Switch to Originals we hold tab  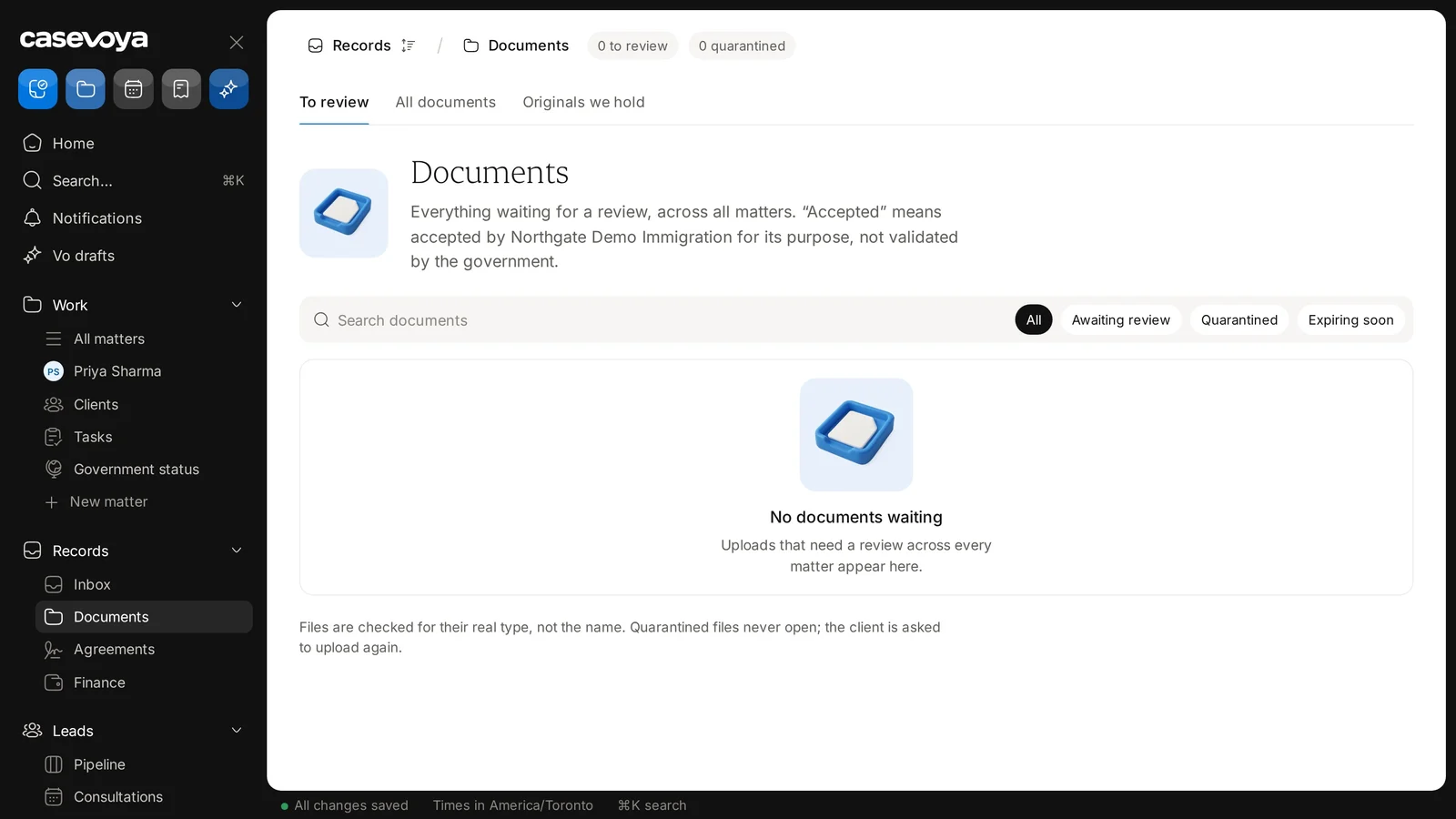583,102
